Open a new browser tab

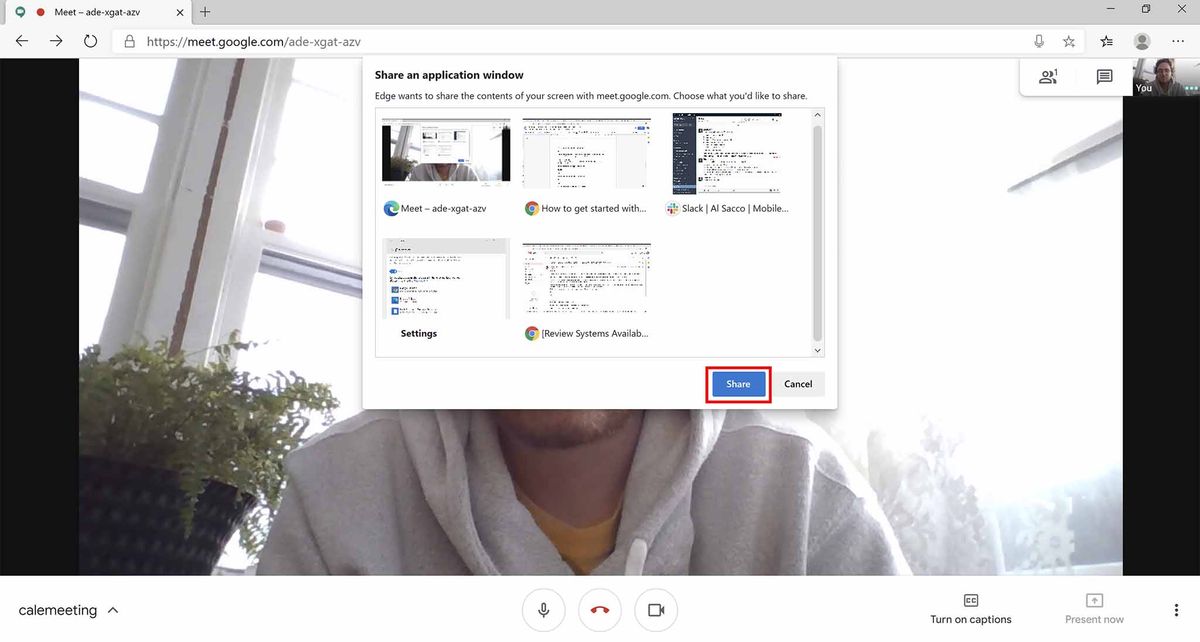pos(204,12)
